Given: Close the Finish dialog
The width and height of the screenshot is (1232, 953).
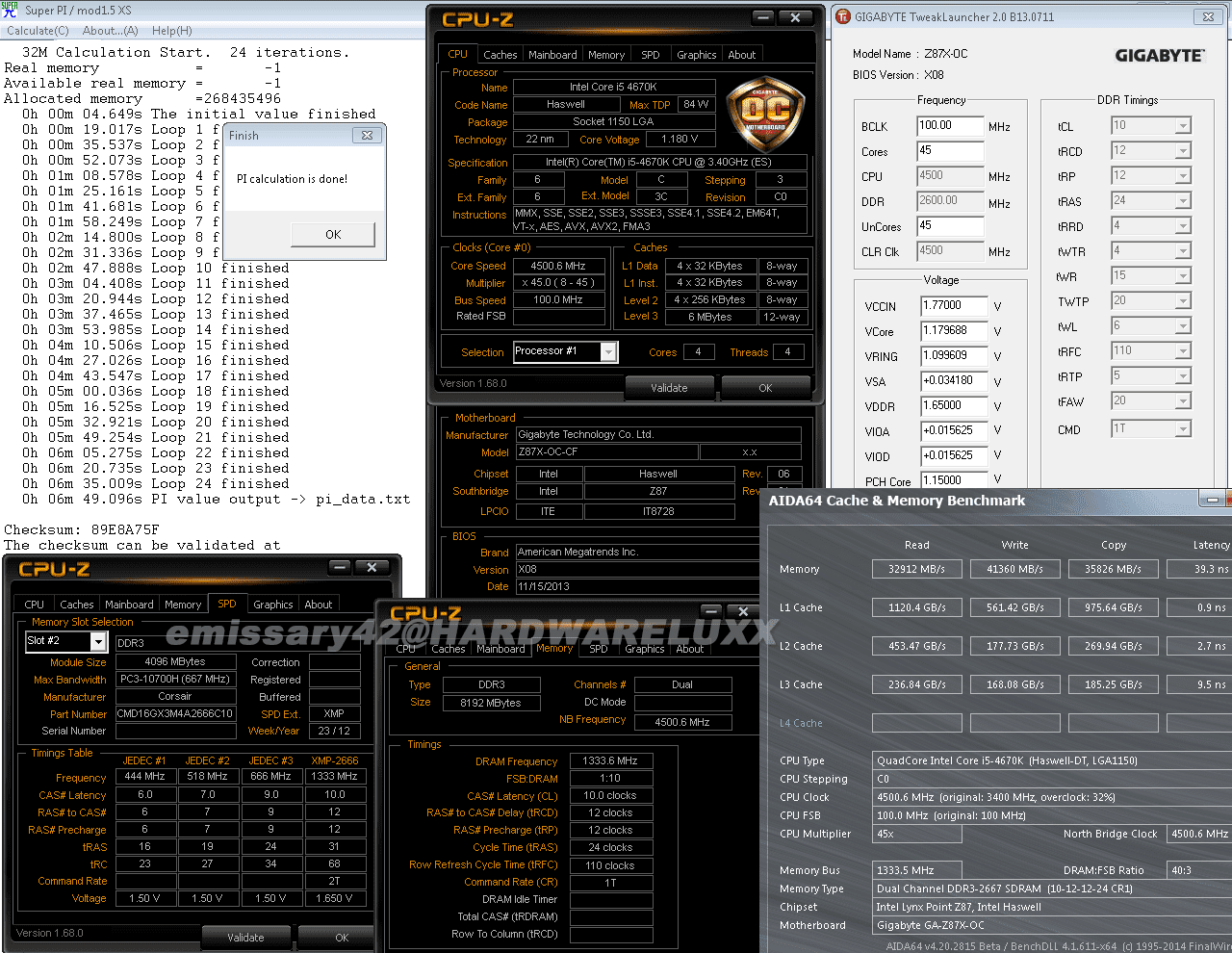Looking at the screenshot, I should pyautogui.click(x=367, y=136).
